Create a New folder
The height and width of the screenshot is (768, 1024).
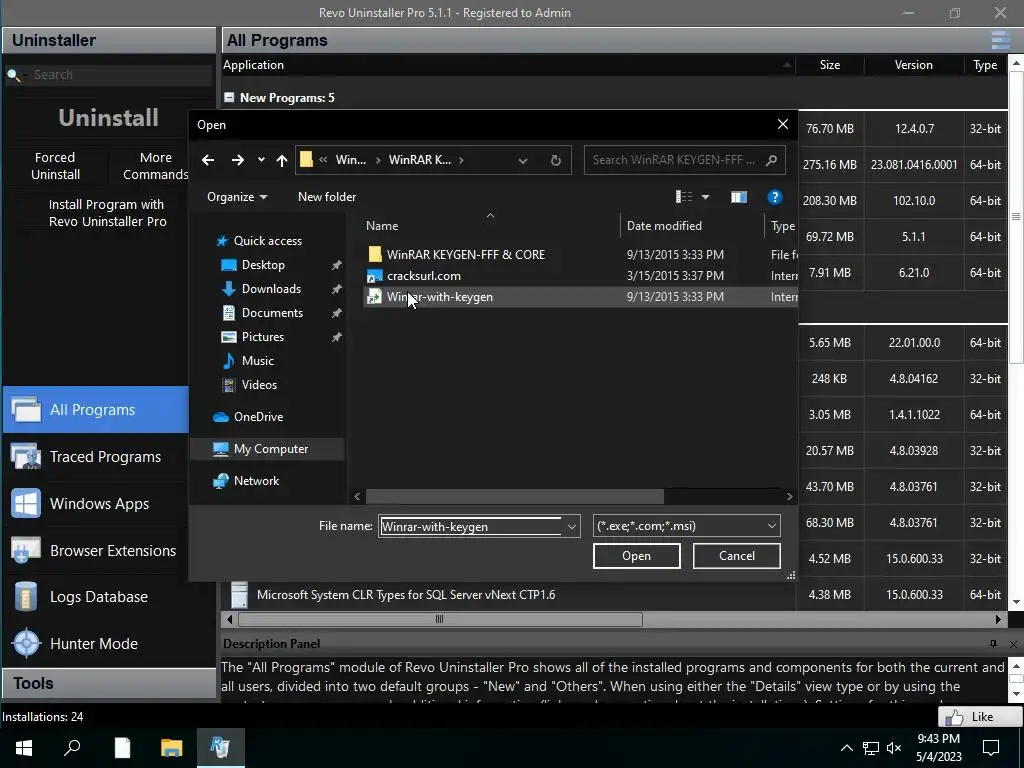pyautogui.click(x=327, y=197)
